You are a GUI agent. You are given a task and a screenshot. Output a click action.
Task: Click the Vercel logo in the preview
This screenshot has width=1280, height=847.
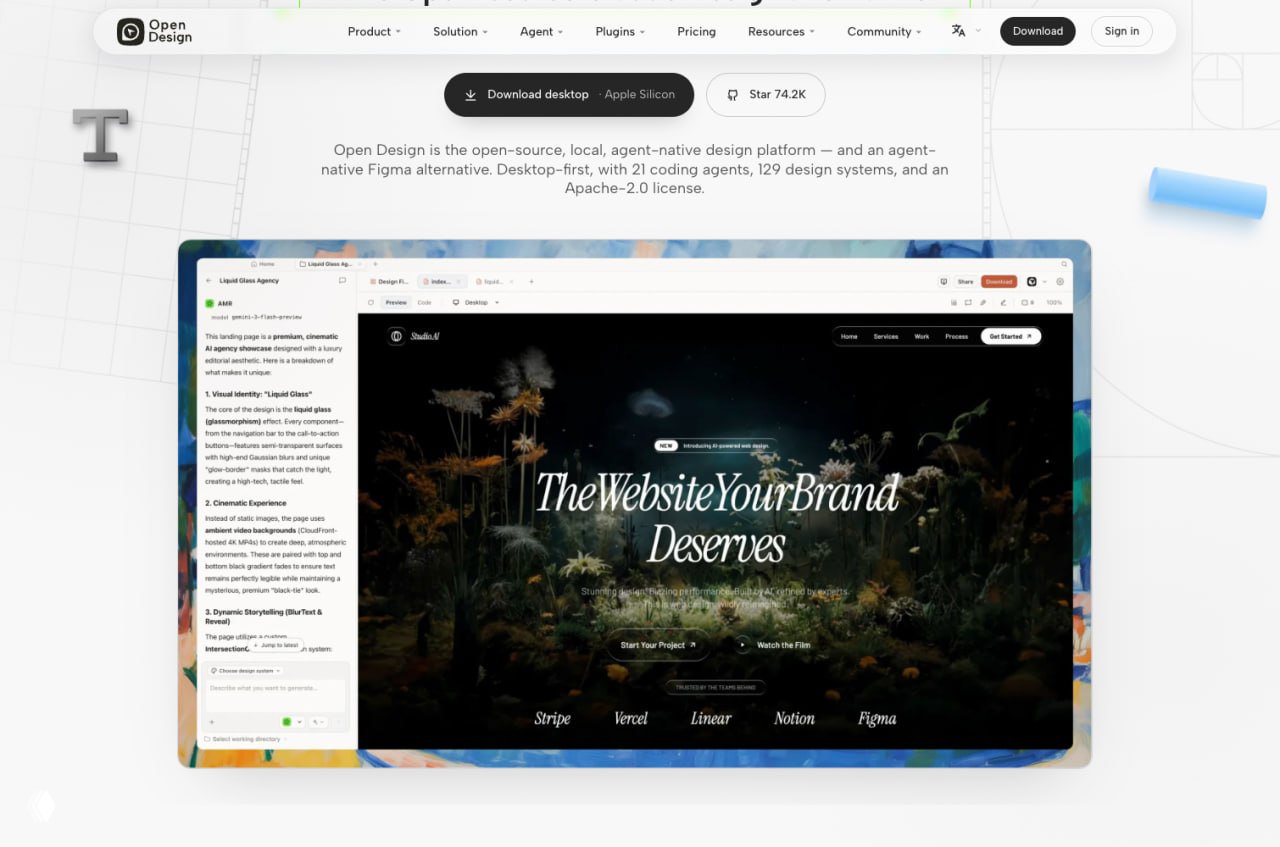631,718
